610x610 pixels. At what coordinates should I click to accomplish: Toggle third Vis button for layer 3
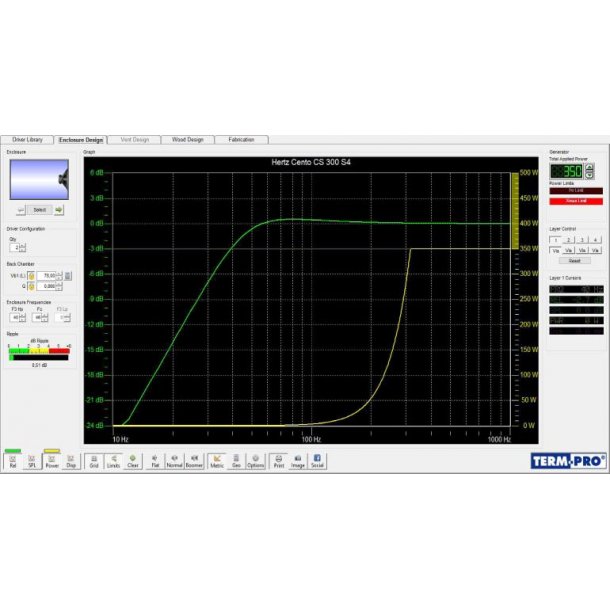[x=582, y=250]
